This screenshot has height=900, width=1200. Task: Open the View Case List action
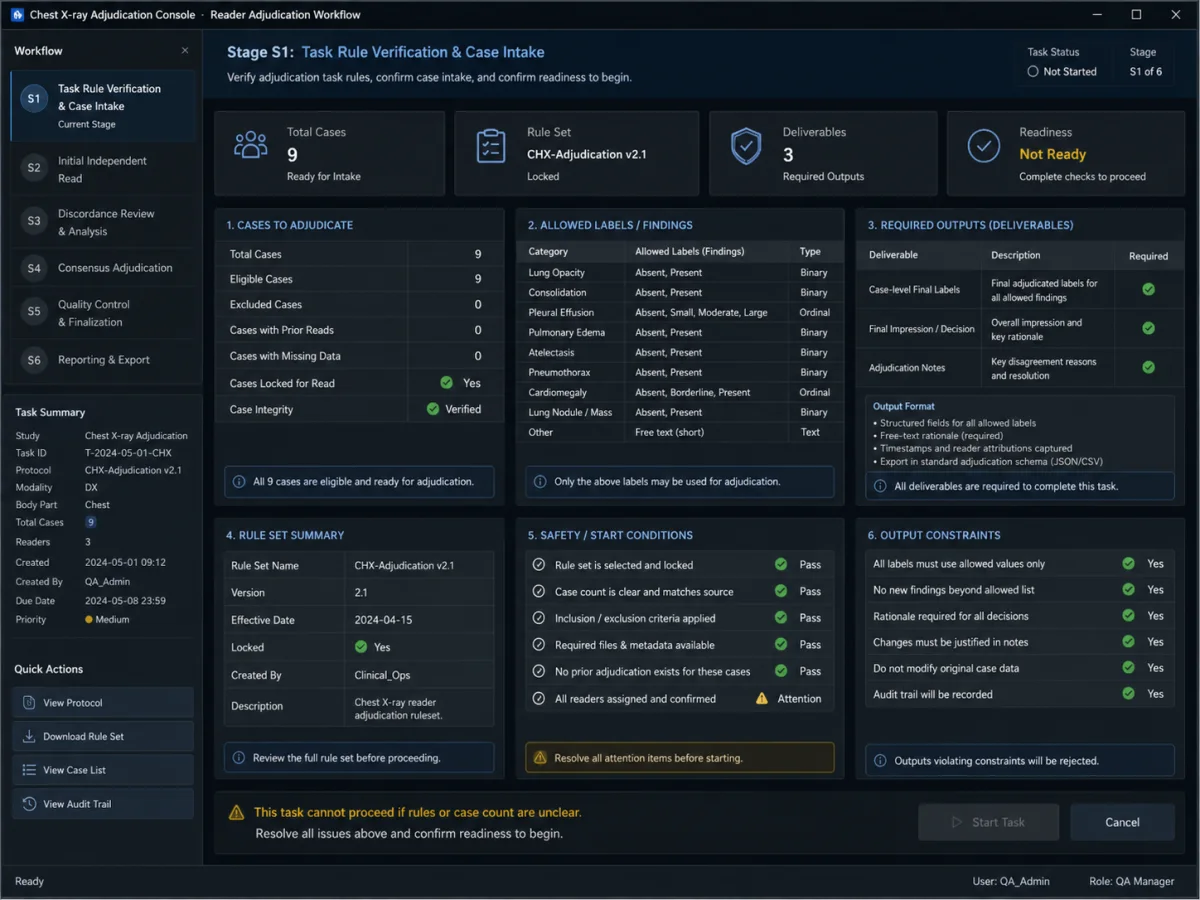pyautogui.click(x=102, y=770)
